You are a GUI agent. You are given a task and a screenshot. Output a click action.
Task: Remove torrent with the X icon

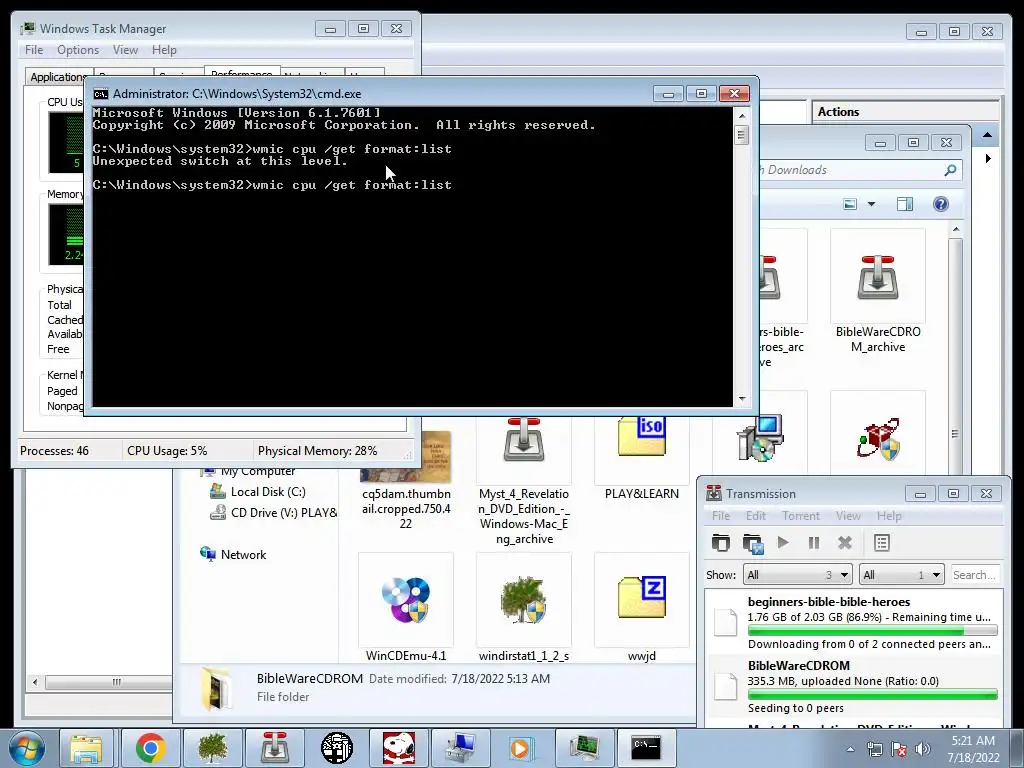click(845, 543)
